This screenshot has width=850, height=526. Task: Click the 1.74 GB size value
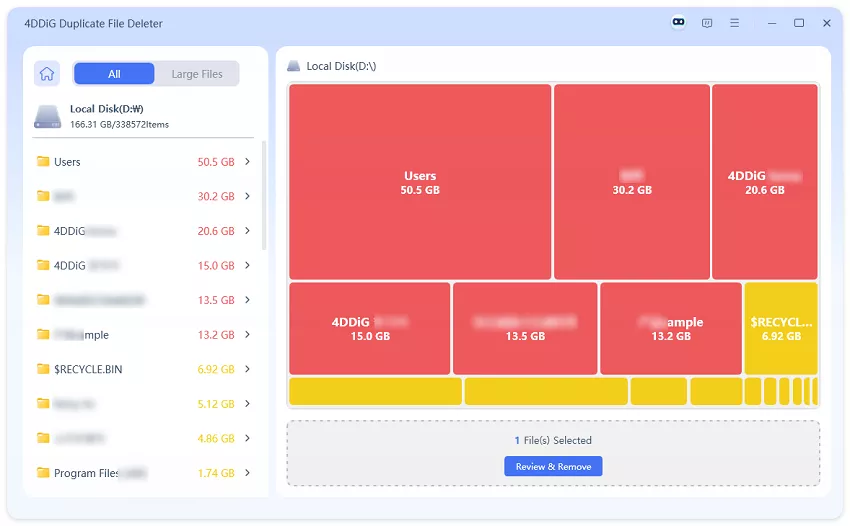[x=216, y=473]
